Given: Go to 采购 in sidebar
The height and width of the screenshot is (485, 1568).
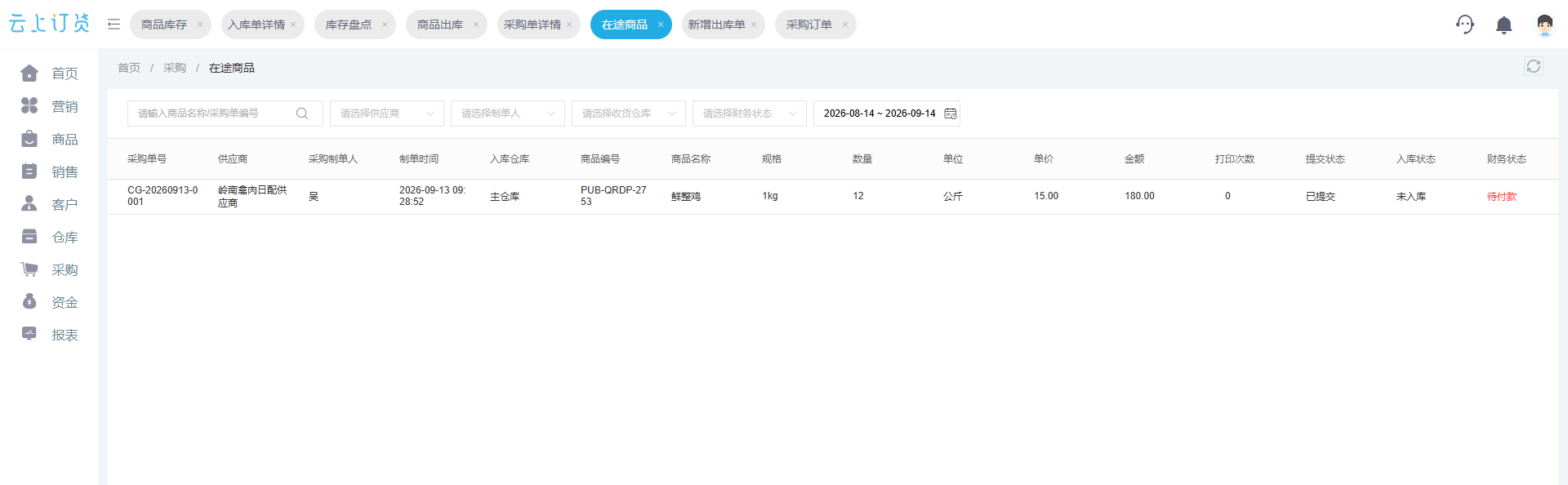Looking at the screenshot, I should (x=49, y=269).
